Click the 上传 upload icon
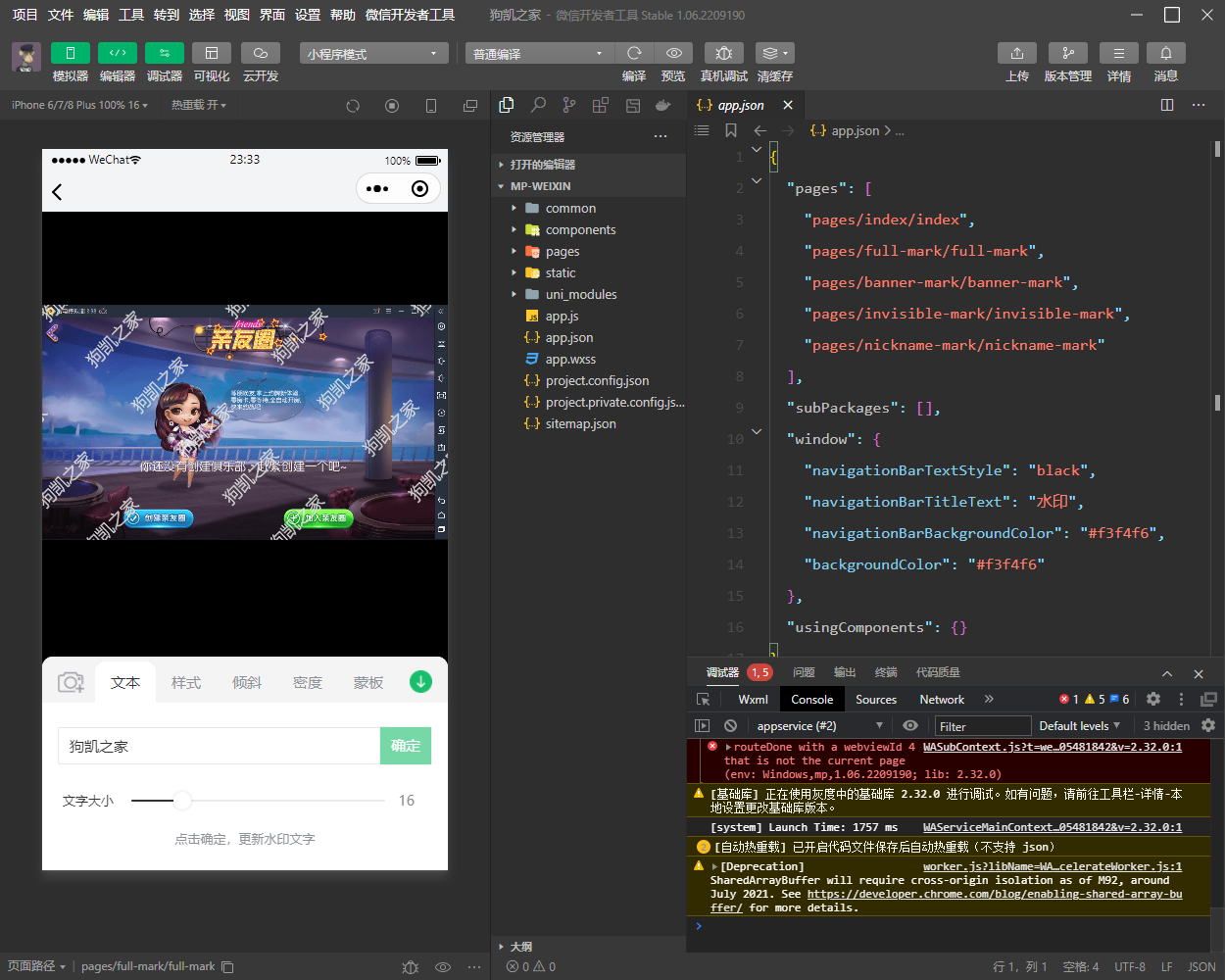This screenshot has height=980, width=1225. click(x=1017, y=53)
